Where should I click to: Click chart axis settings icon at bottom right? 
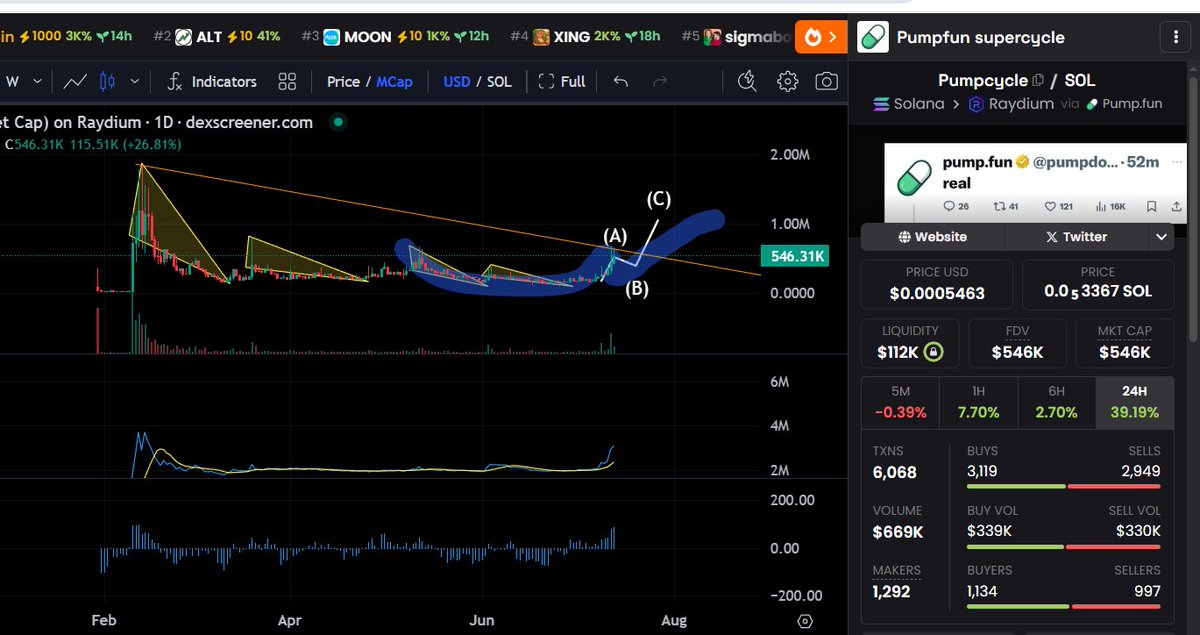click(805, 621)
